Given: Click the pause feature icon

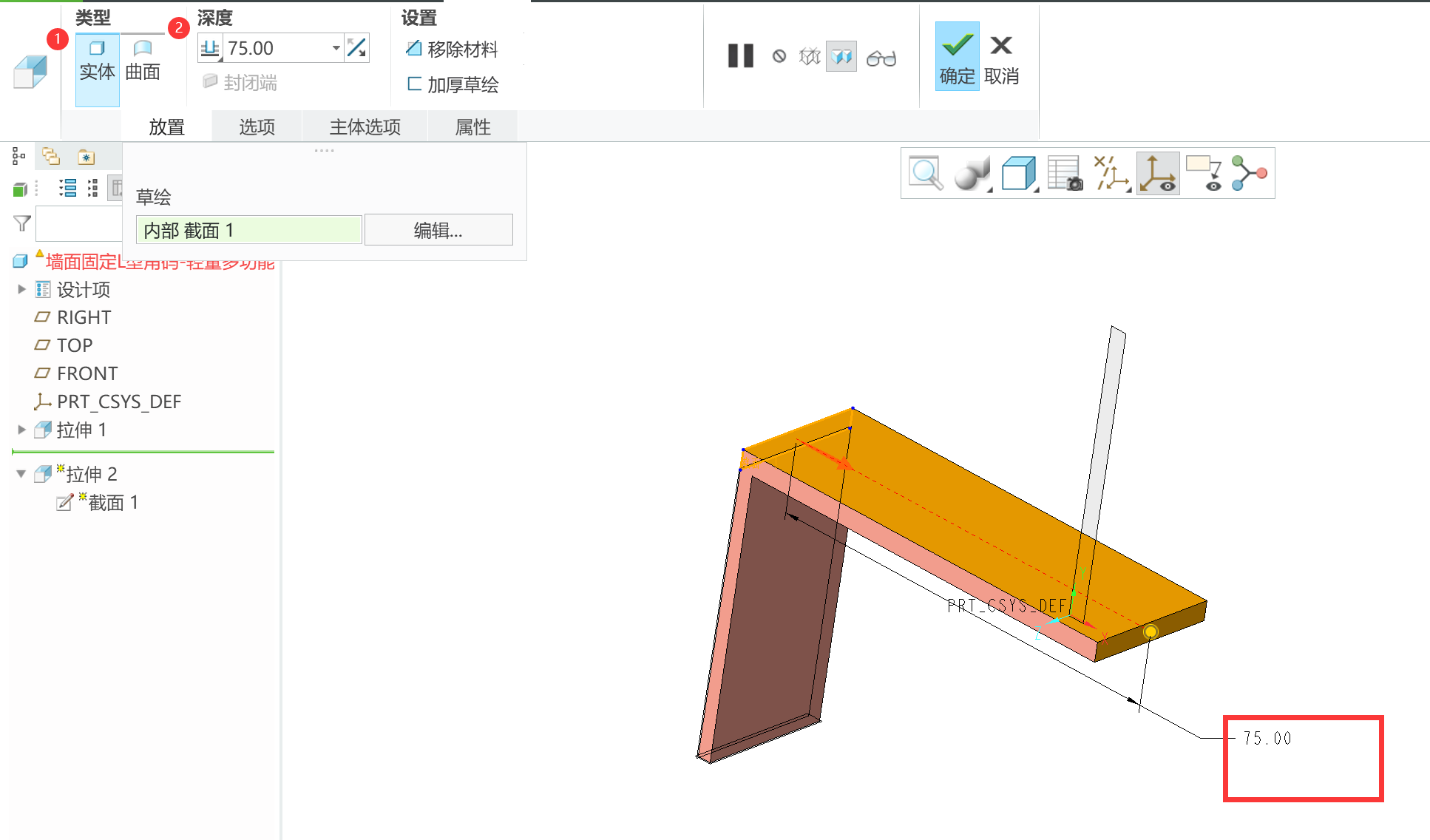Looking at the screenshot, I should [x=740, y=56].
